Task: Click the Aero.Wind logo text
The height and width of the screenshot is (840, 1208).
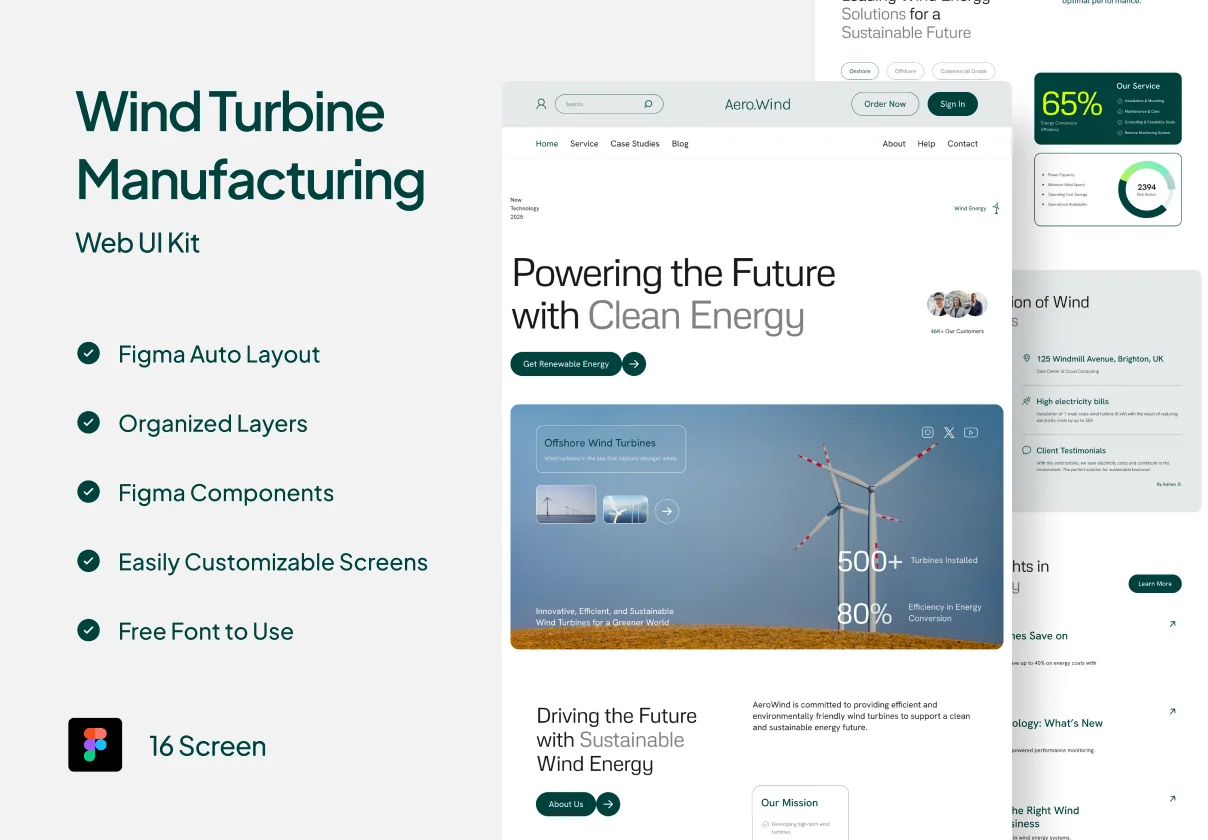Action: click(758, 104)
